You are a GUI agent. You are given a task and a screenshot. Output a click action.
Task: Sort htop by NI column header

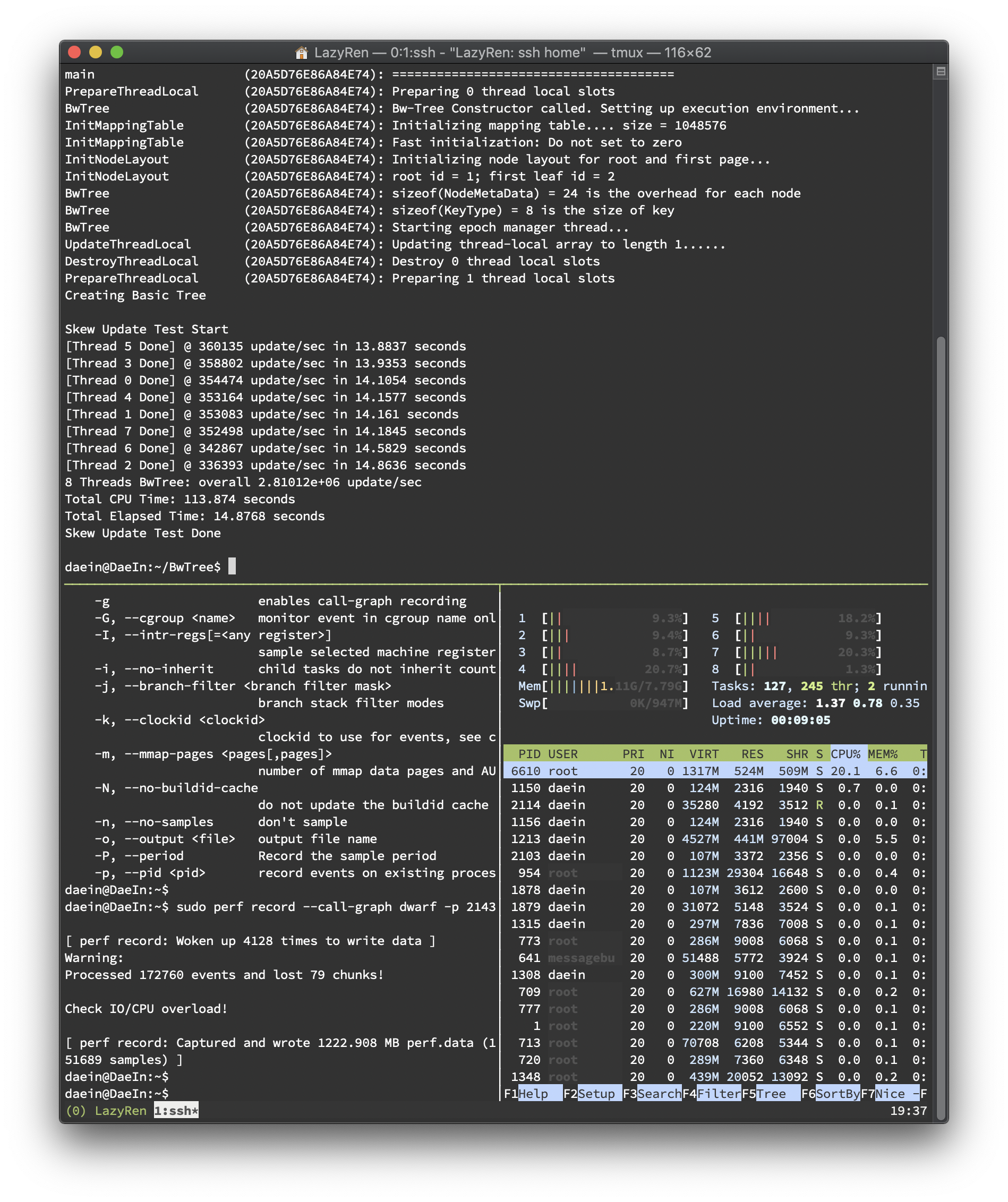click(667, 754)
